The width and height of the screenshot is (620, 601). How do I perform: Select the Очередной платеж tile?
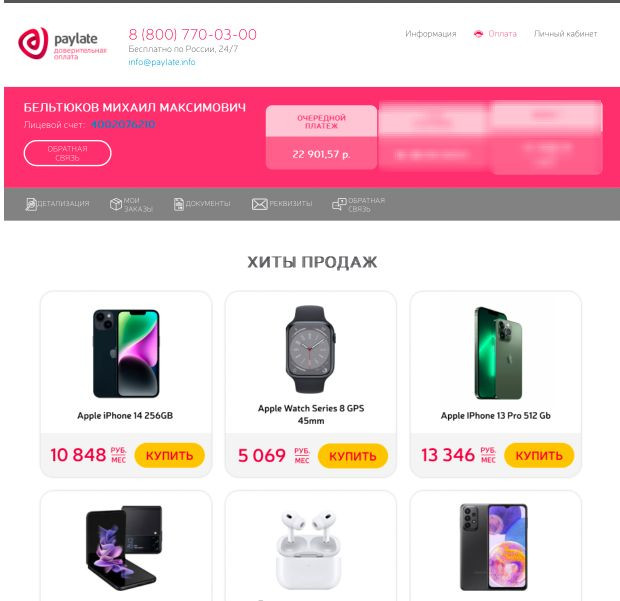pos(321,137)
